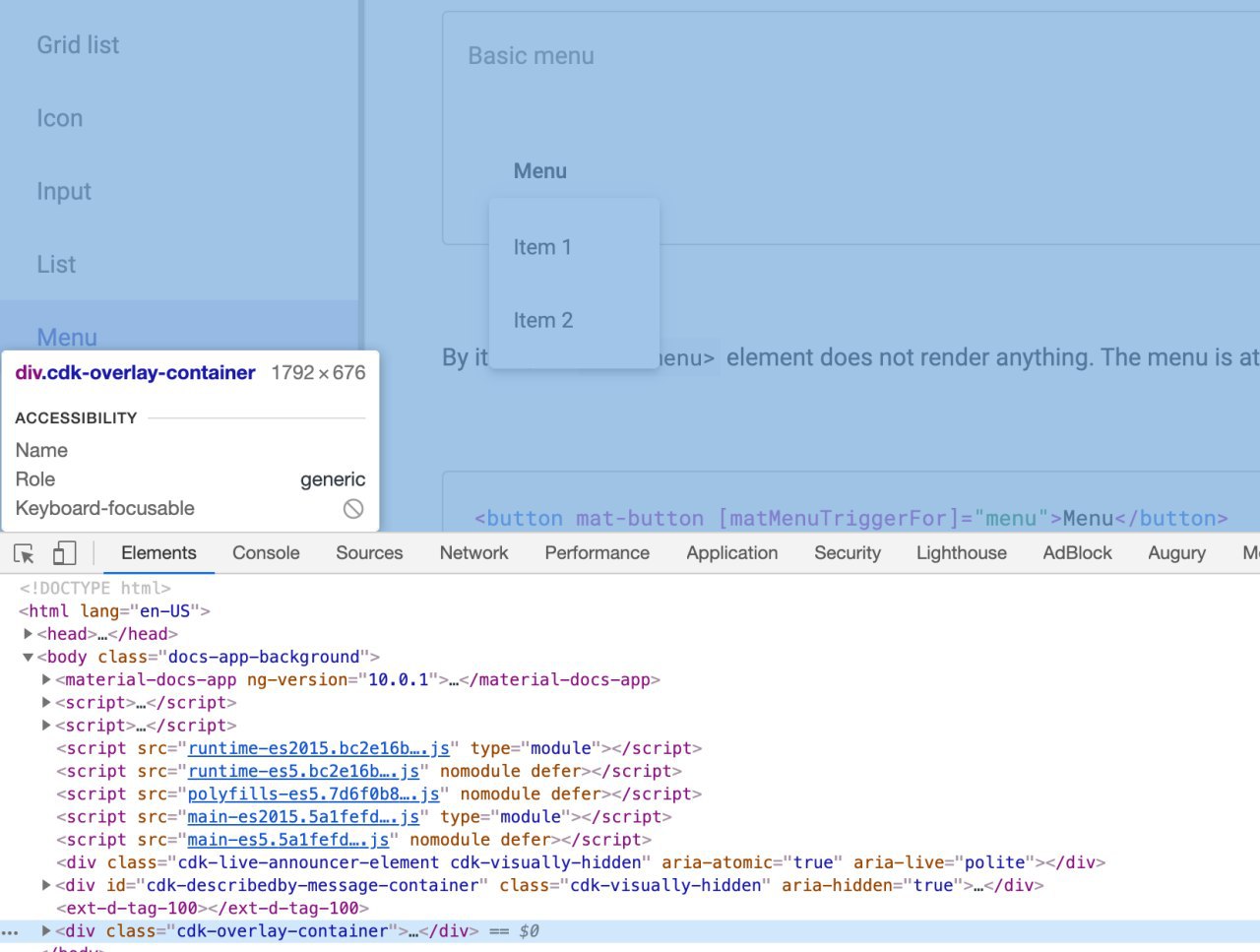1260x952 pixels.
Task: Expand the head element node
Action: point(29,634)
